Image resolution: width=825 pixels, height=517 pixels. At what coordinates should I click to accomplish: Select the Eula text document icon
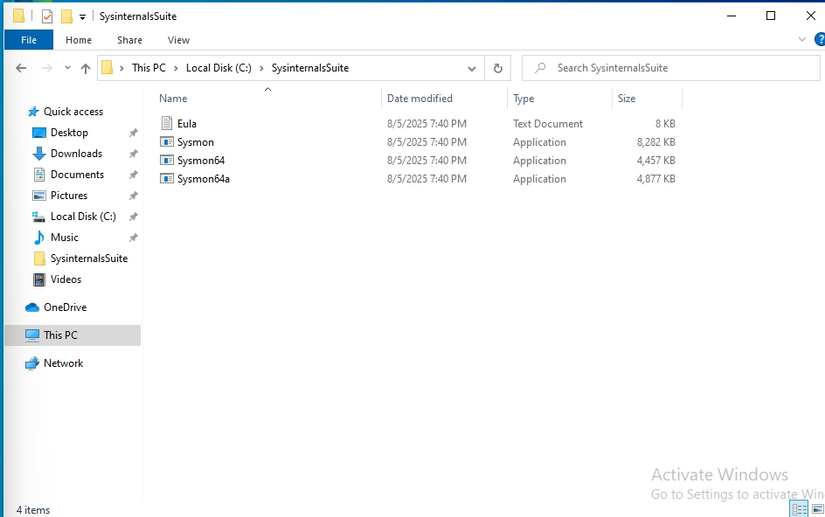(x=167, y=123)
